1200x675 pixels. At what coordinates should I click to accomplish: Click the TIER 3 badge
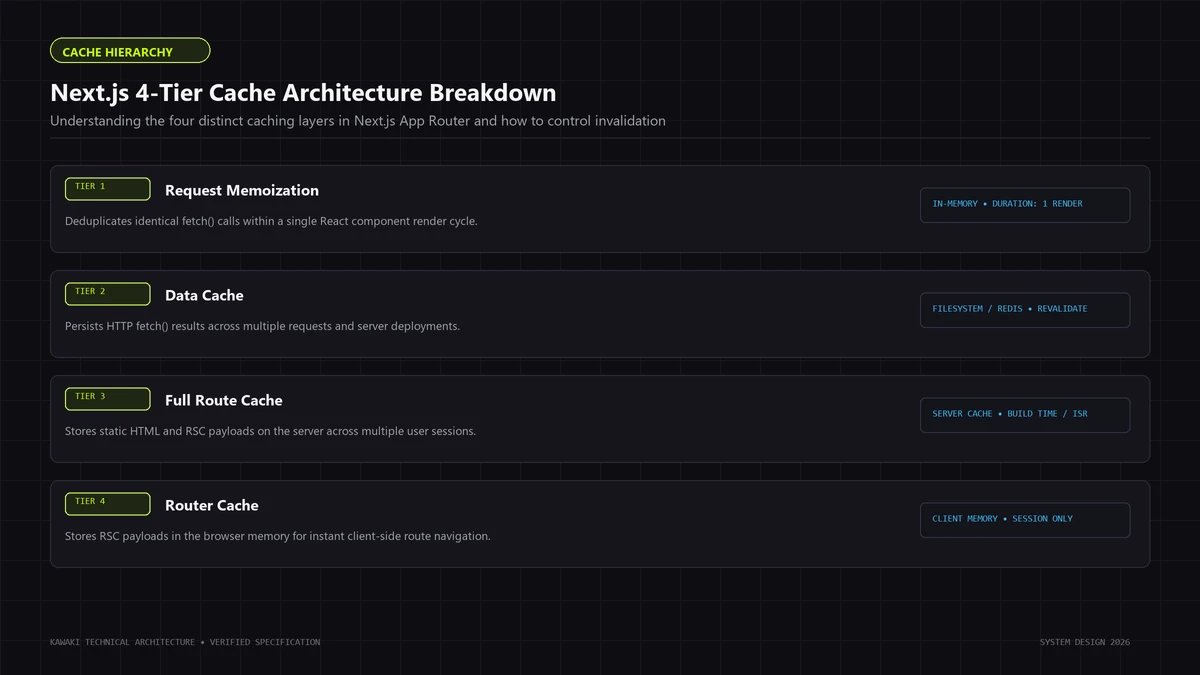[107, 398]
